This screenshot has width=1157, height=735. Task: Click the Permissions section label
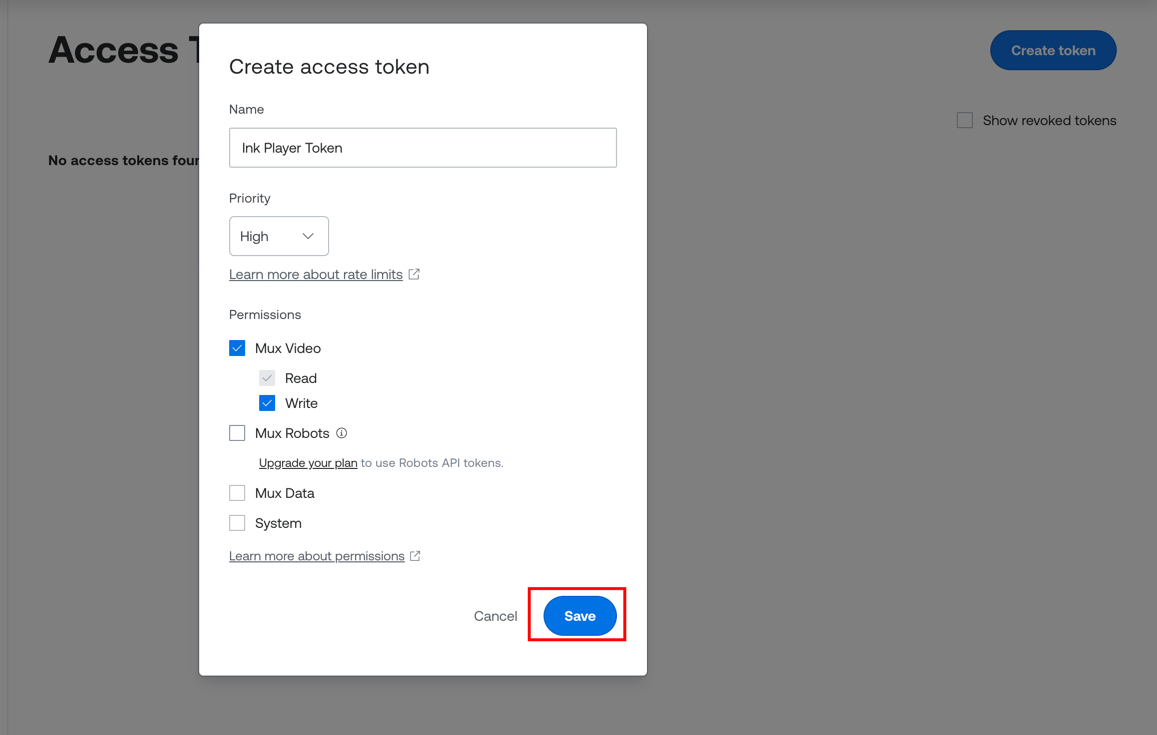pos(265,314)
